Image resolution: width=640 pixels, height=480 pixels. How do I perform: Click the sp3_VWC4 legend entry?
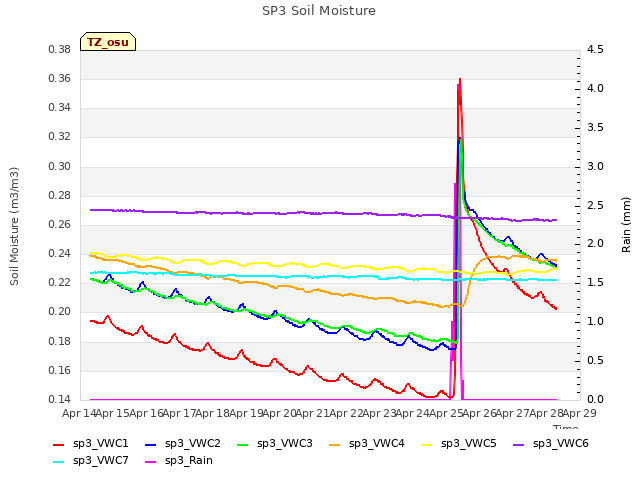367,444
